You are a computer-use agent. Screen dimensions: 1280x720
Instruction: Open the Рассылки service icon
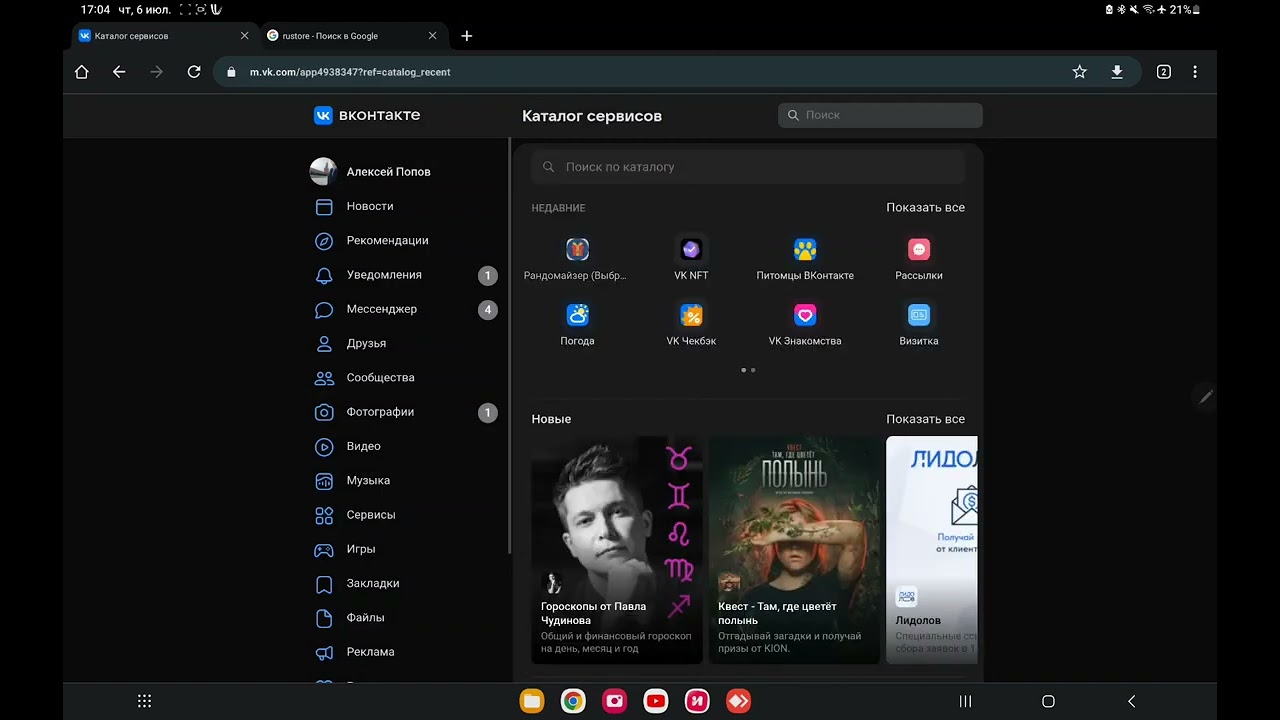(919, 250)
